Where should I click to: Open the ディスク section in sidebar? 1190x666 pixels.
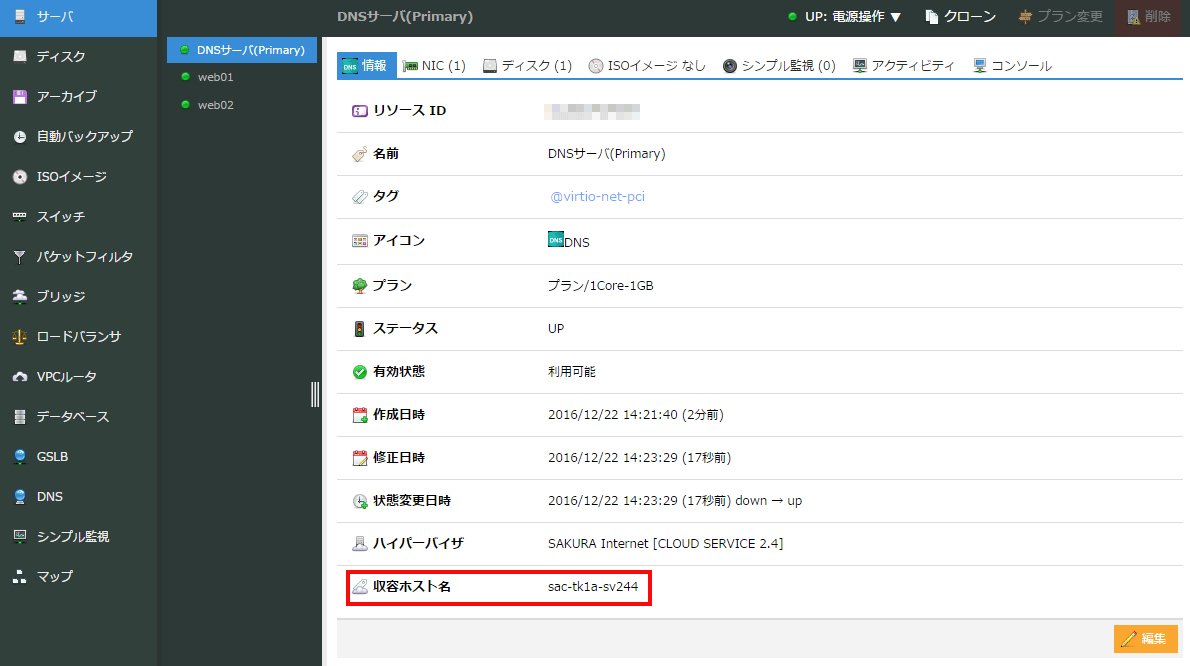pyautogui.click(x=62, y=57)
